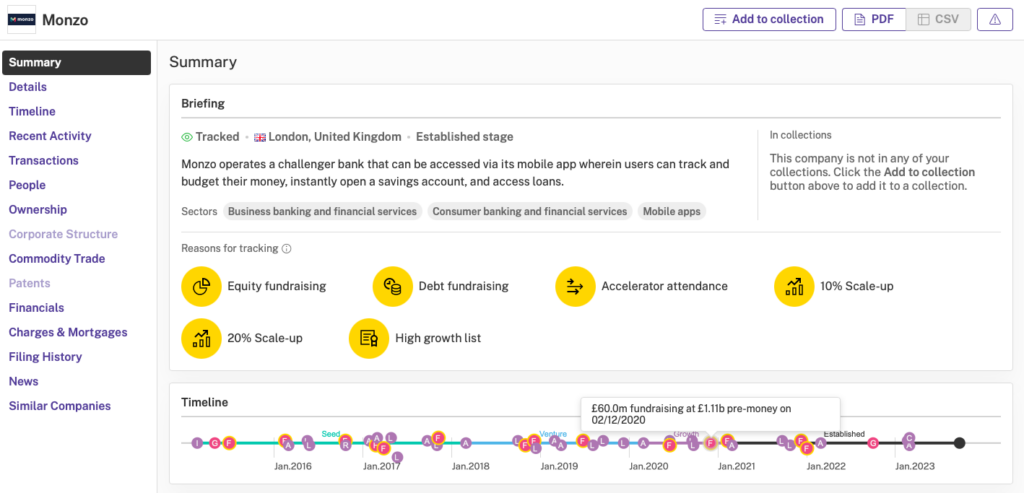The width and height of the screenshot is (1024, 493).
Task: Click the green eye Tracked icon
Action: click(187, 137)
